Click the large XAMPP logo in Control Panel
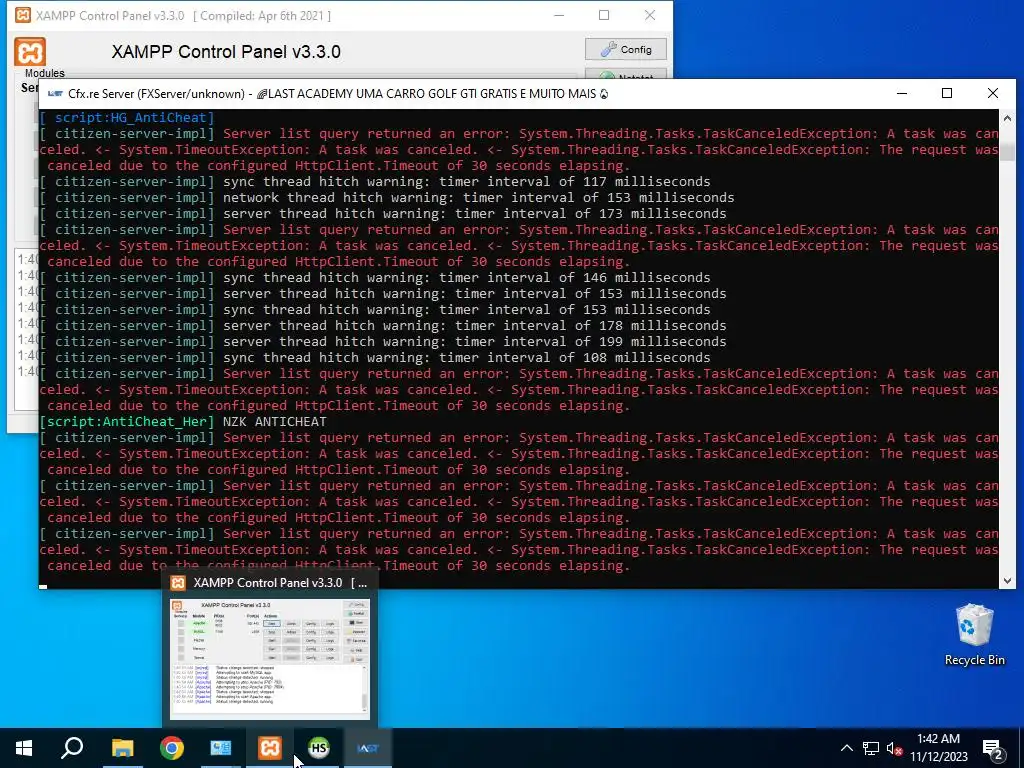Image resolution: width=1024 pixels, height=768 pixels. 30,52
